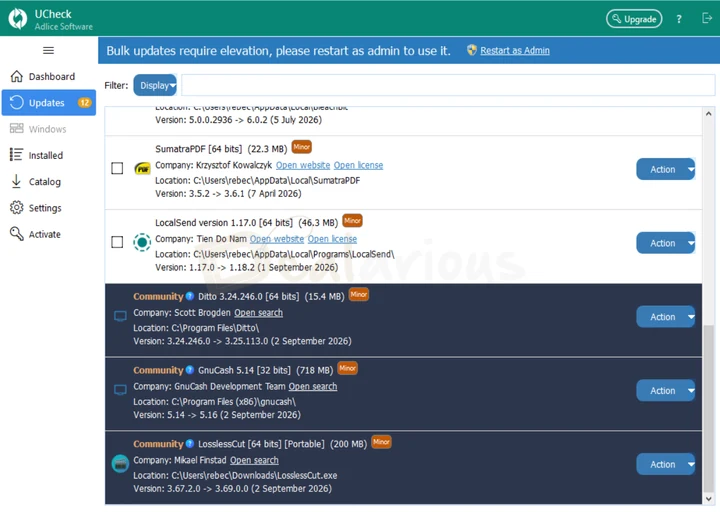Click the GnuCash monitor icon
Viewport: 720px width, 512px height.
(120, 390)
